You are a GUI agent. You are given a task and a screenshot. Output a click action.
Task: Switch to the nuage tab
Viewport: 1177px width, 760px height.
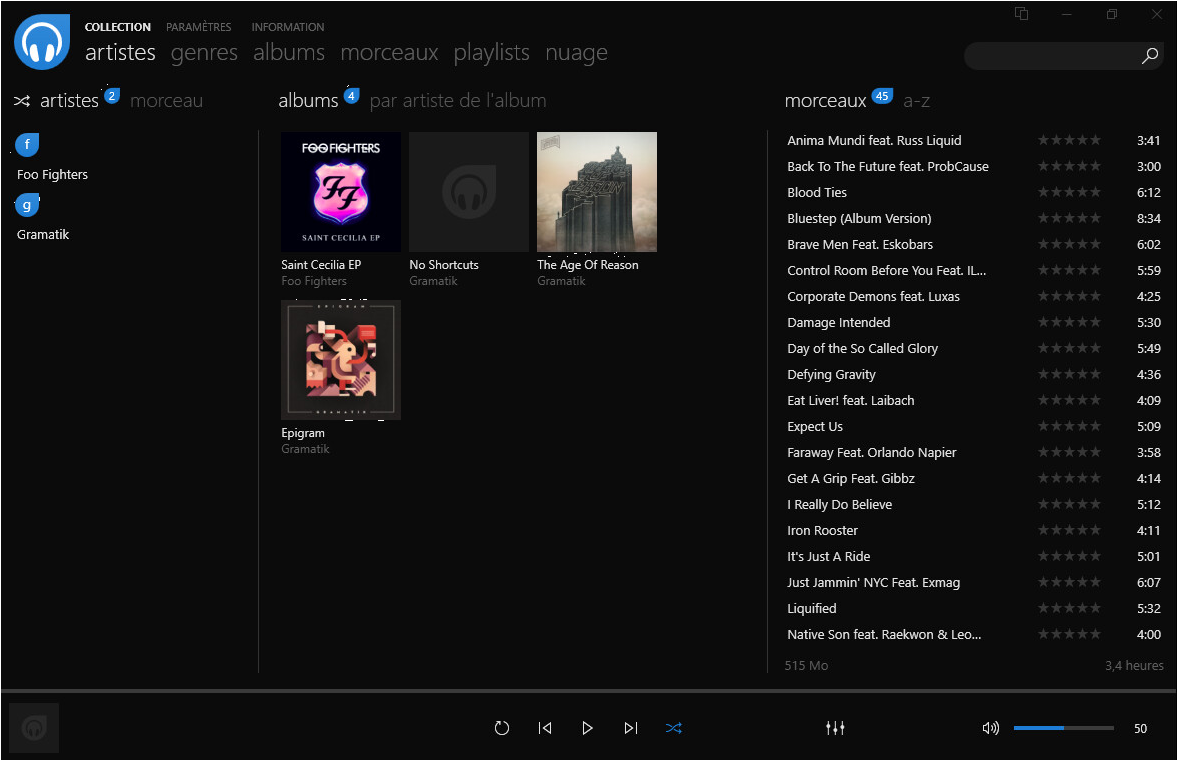coord(576,53)
